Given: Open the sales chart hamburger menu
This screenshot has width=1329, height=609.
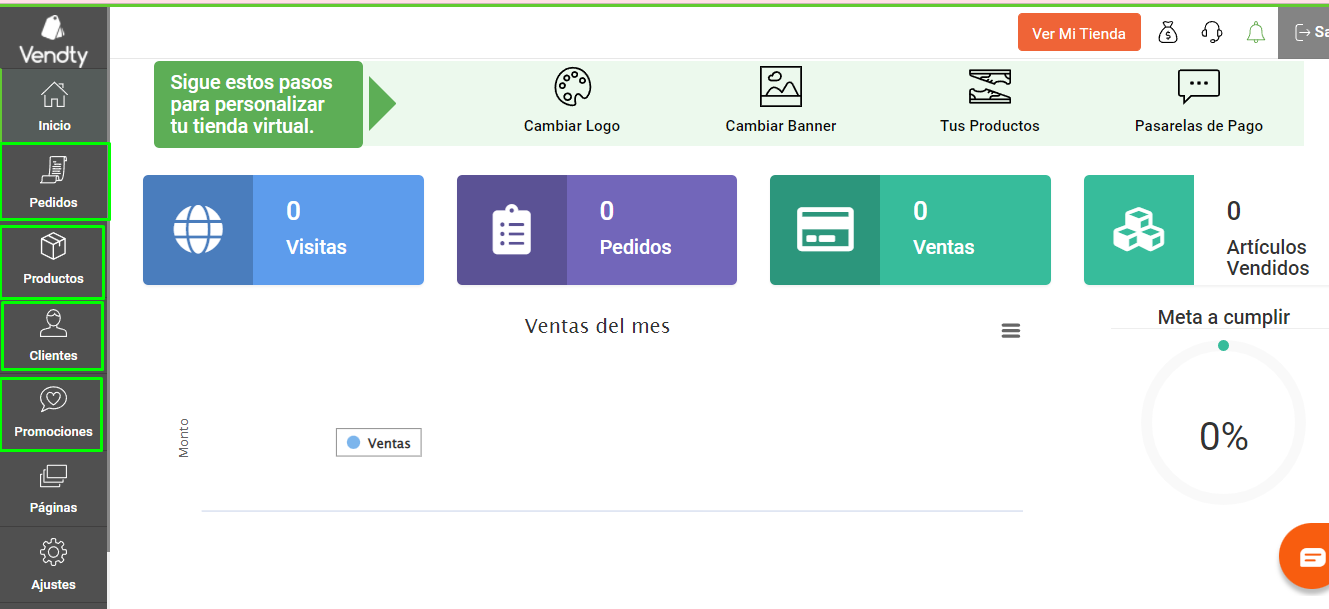Looking at the screenshot, I should [x=1011, y=330].
